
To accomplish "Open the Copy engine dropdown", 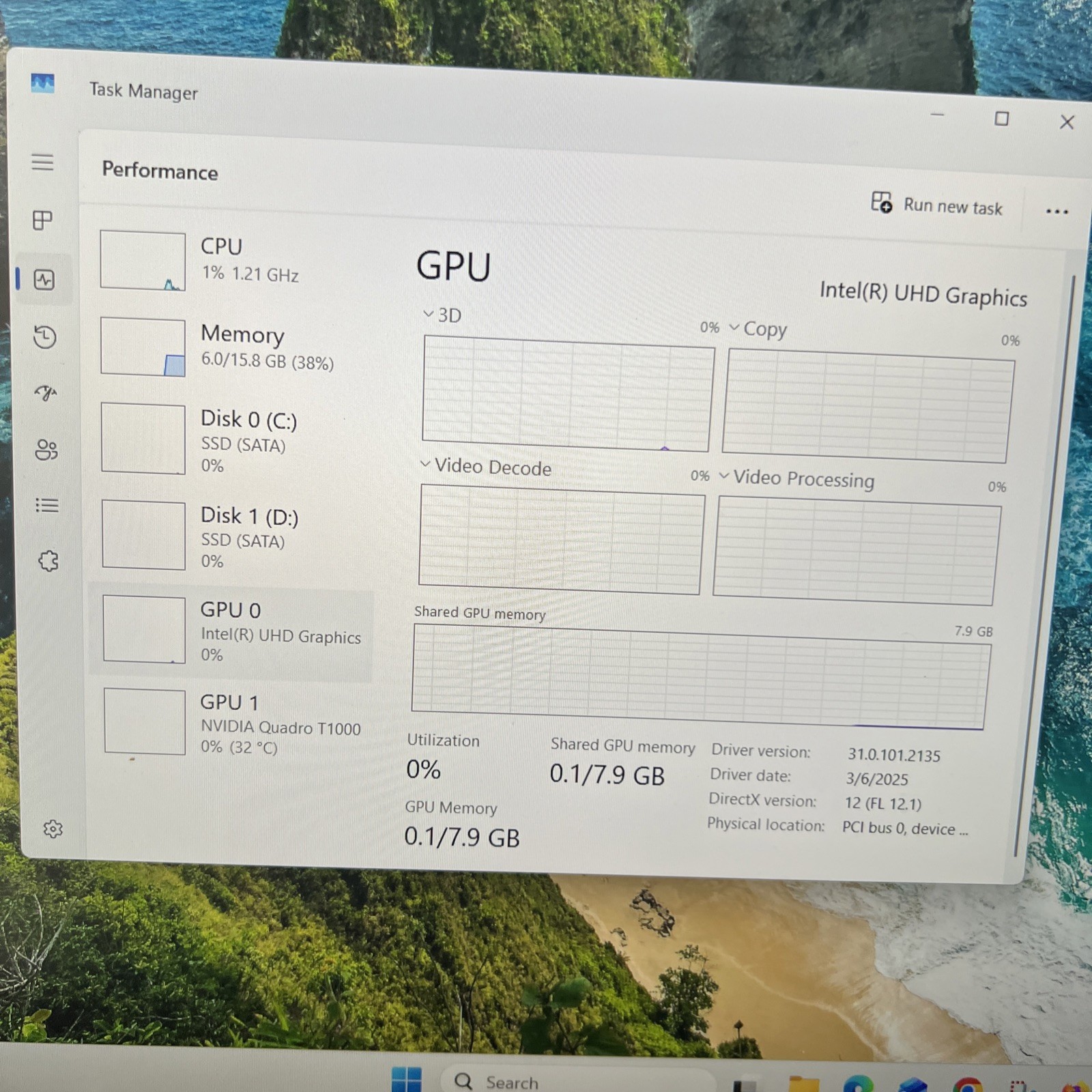I will point(758,328).
